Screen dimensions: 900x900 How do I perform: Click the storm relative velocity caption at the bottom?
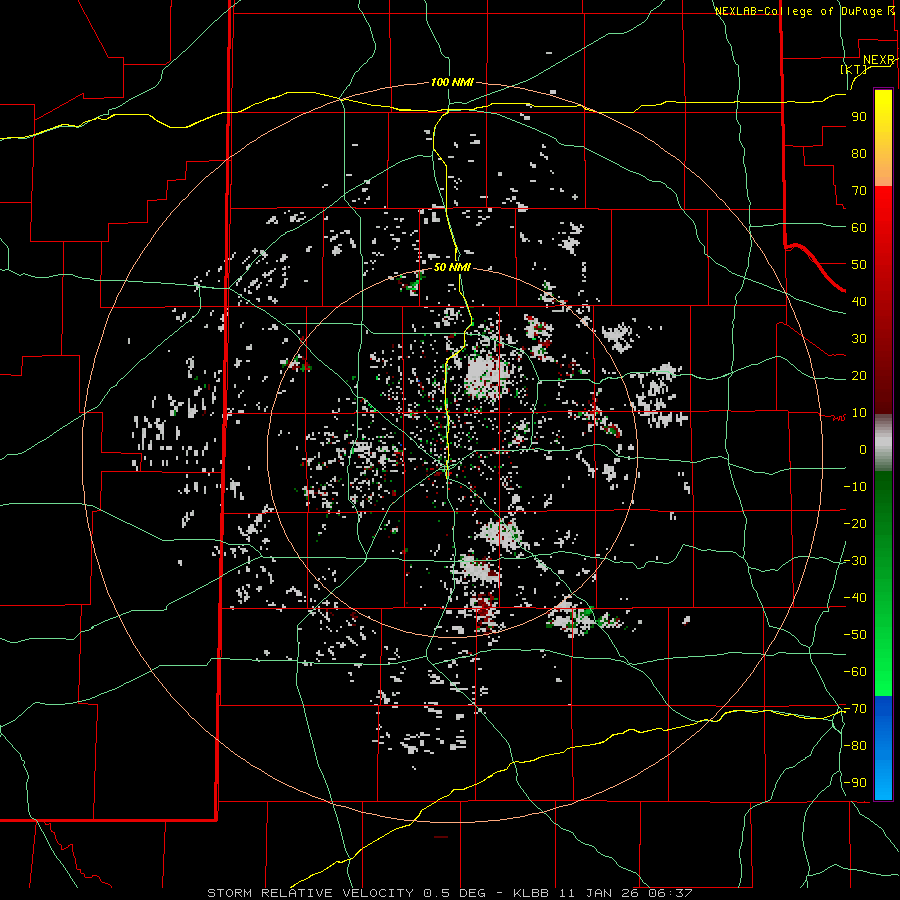point(449,893)
